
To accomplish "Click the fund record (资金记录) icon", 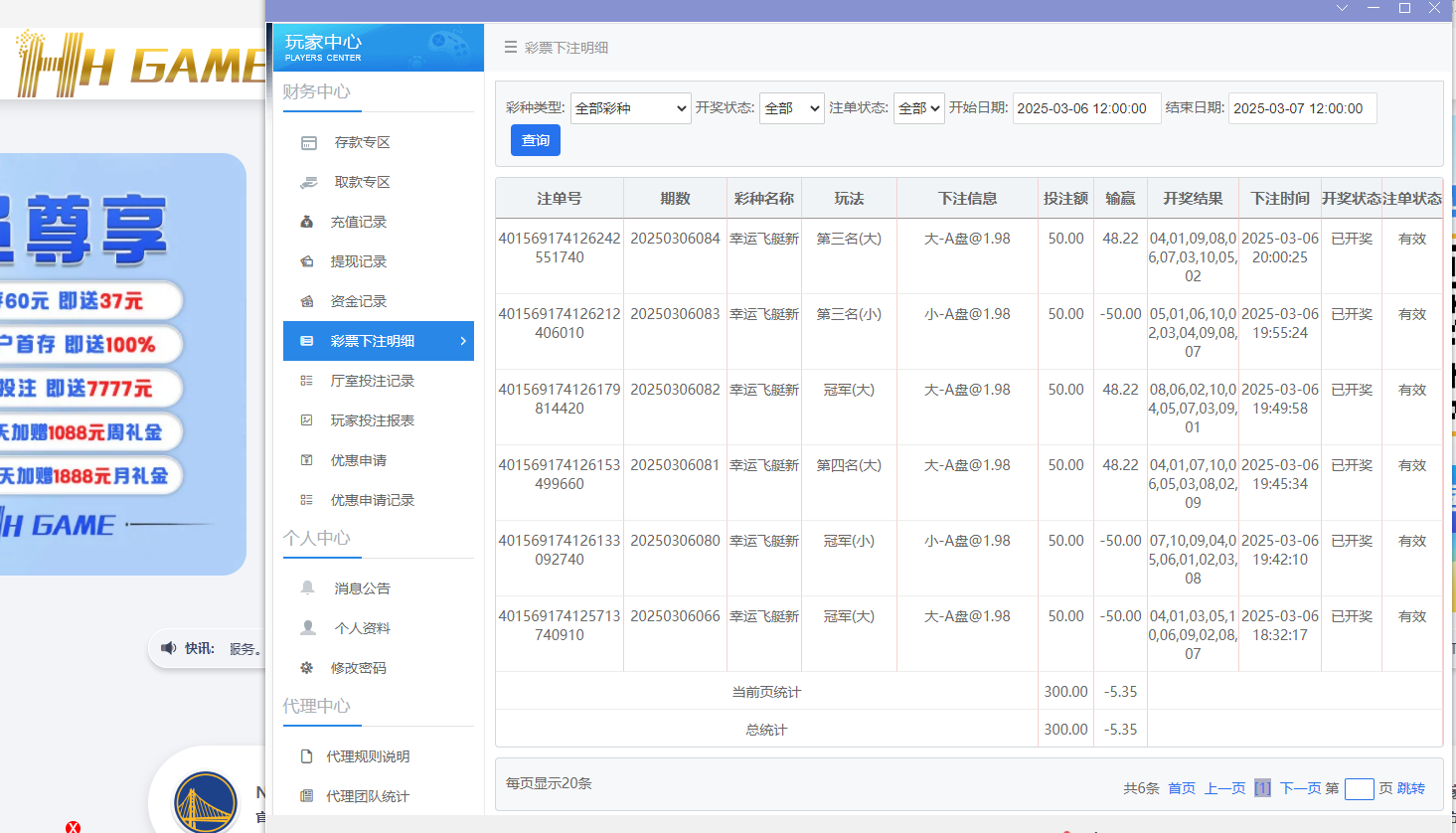I will (x=307, y=302).
